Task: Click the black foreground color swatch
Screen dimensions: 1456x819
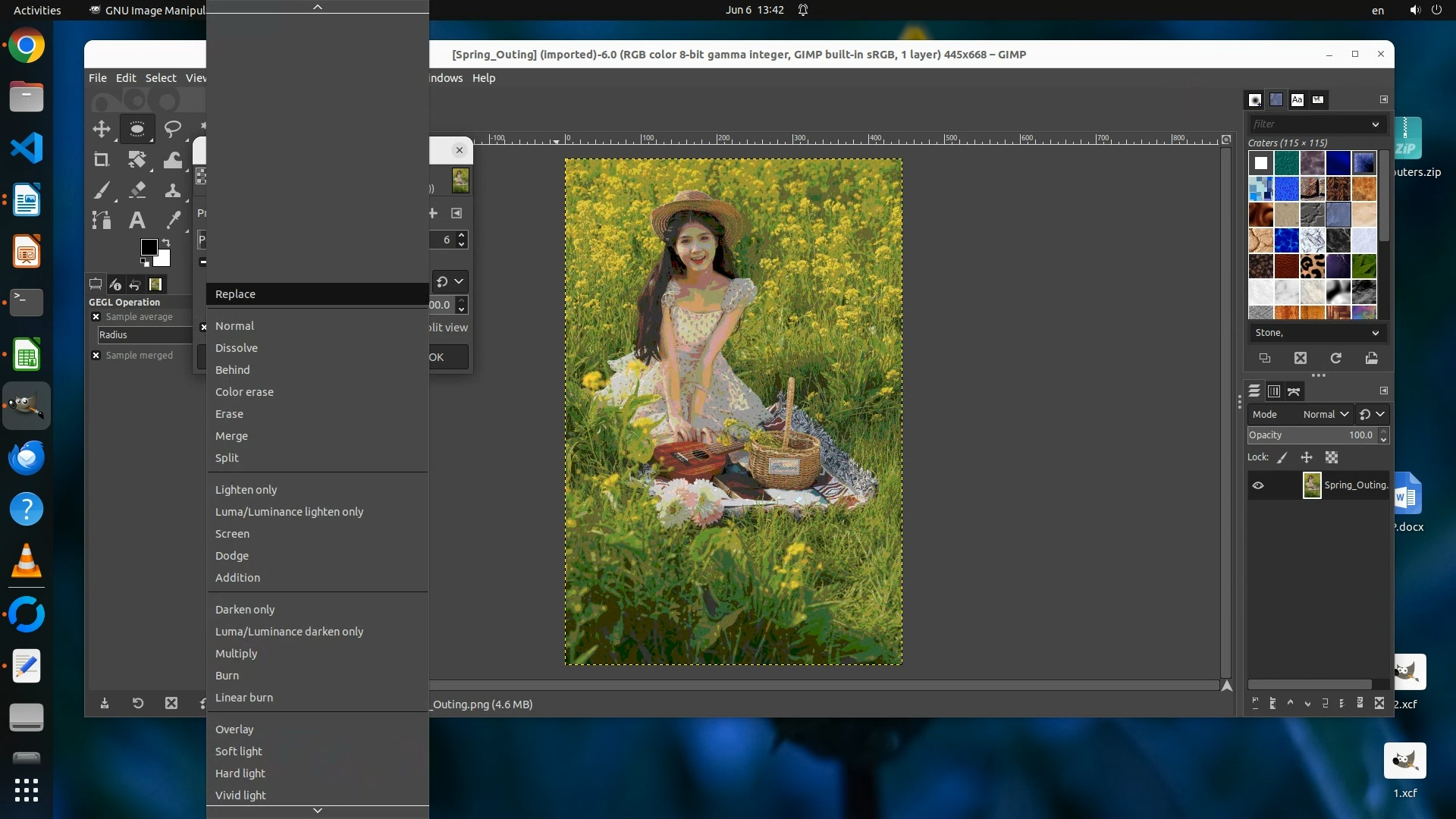Action: coord(149,247)
